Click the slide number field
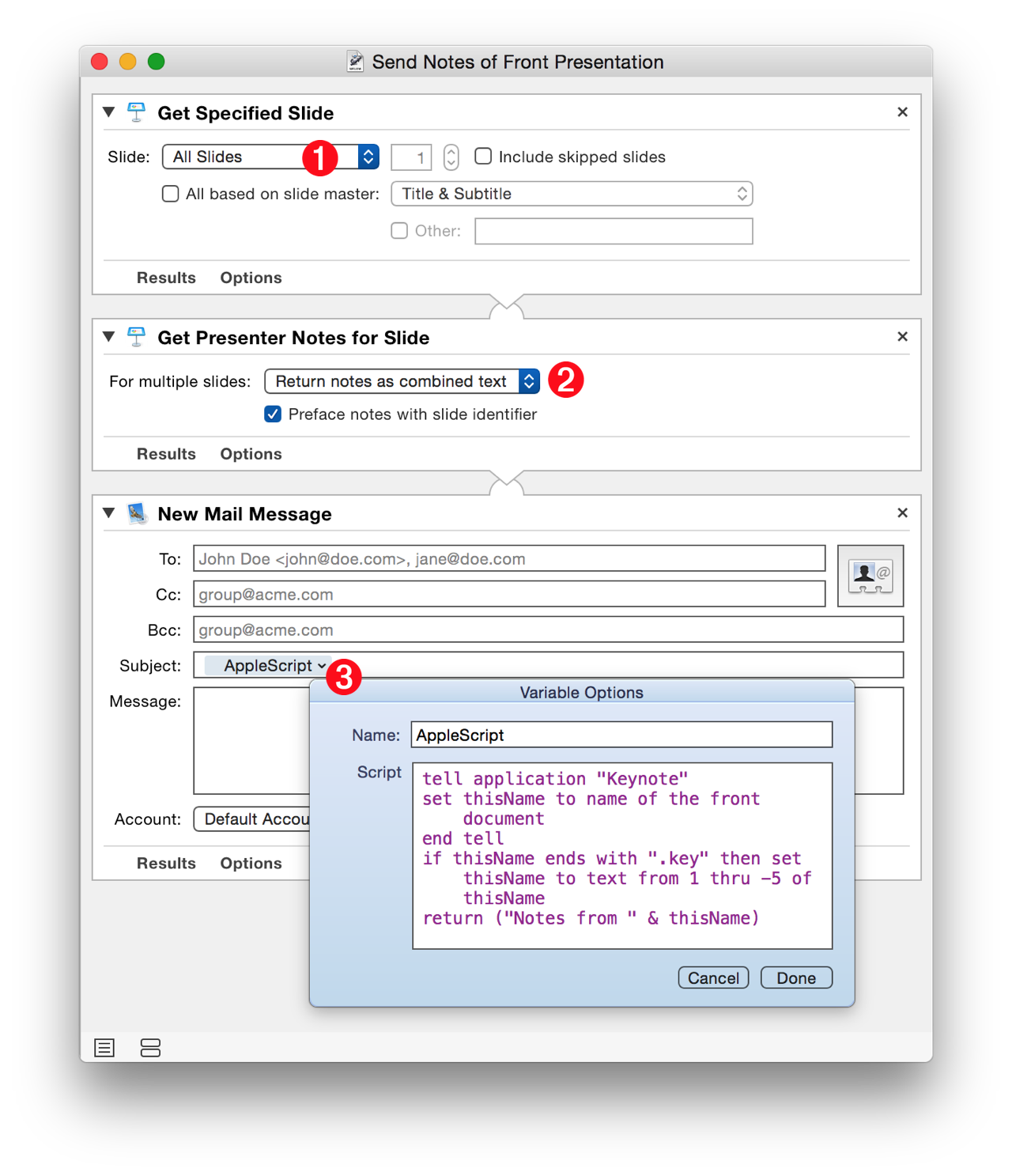The width and height of the screenshot is (1012, 1176). (411, 157)
